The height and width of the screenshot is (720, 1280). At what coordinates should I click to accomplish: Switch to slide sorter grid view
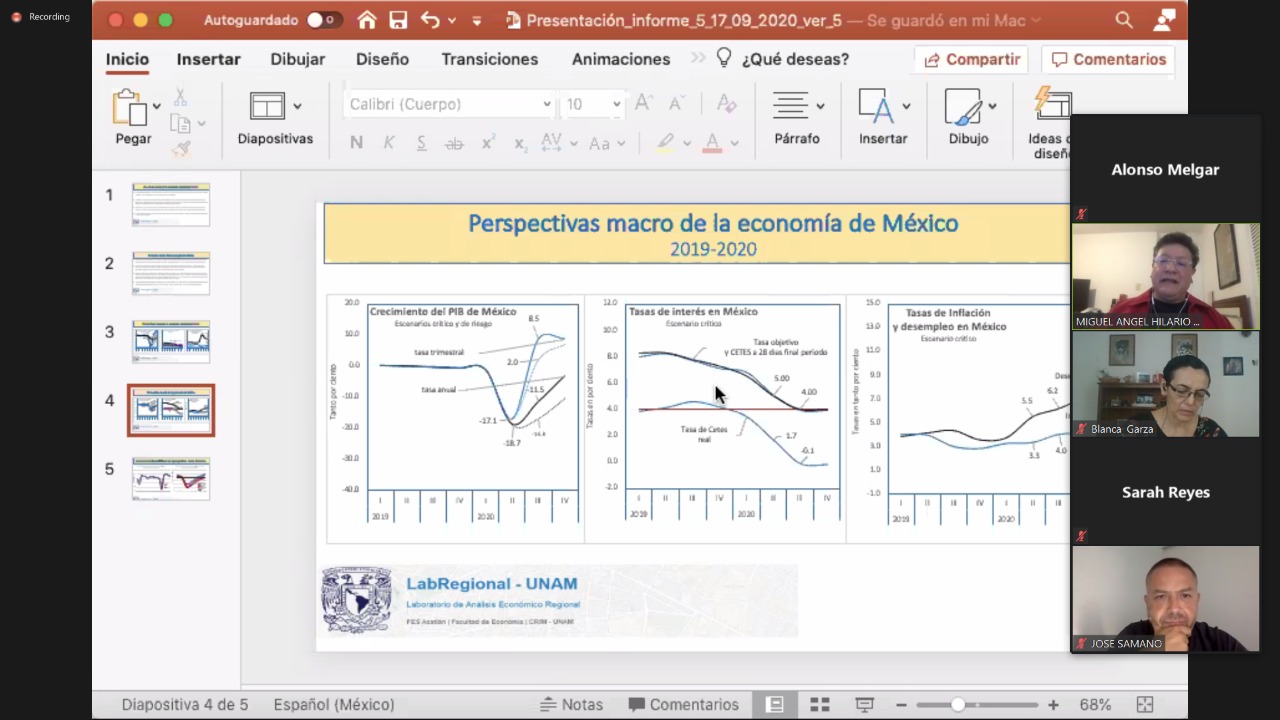click(x=819, y=705)
